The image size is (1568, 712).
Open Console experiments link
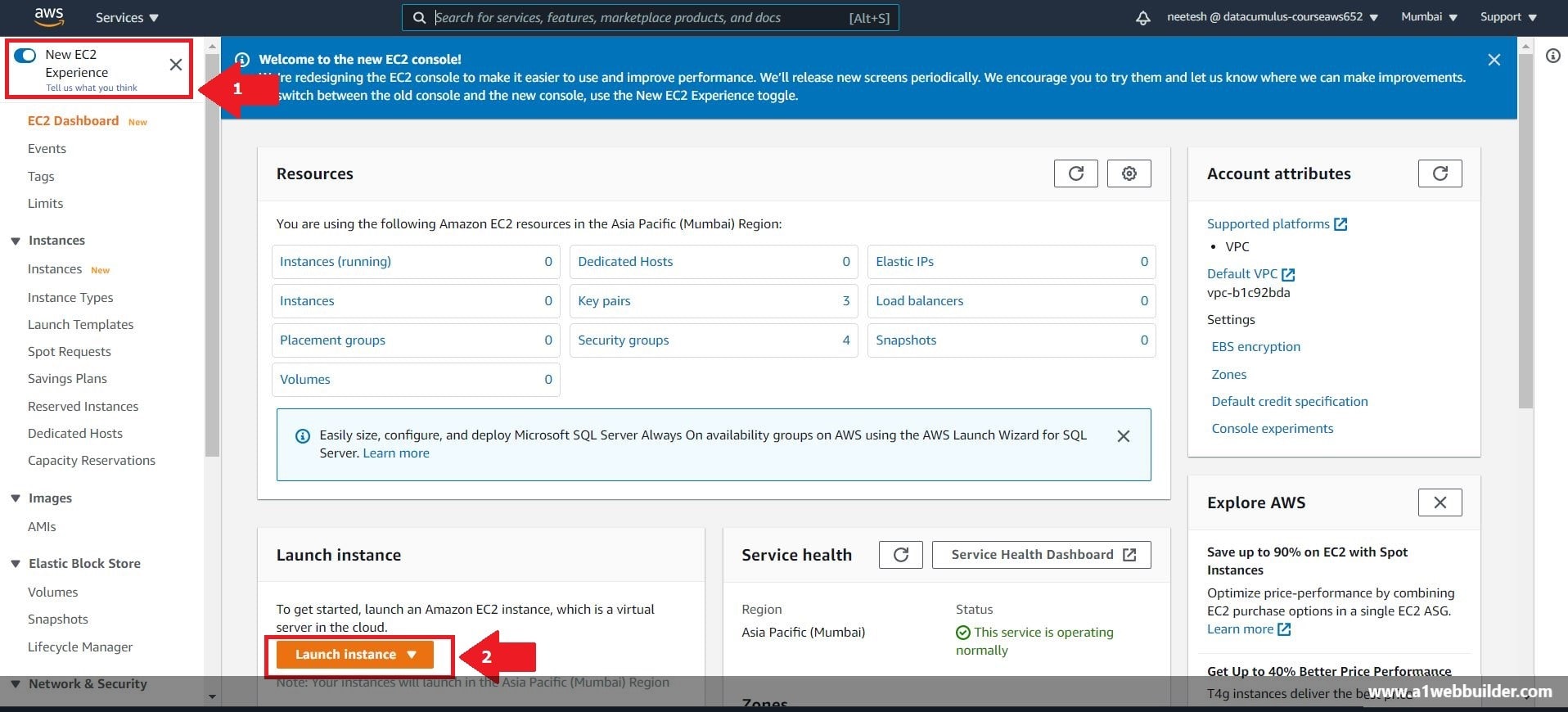(1272, 429)
